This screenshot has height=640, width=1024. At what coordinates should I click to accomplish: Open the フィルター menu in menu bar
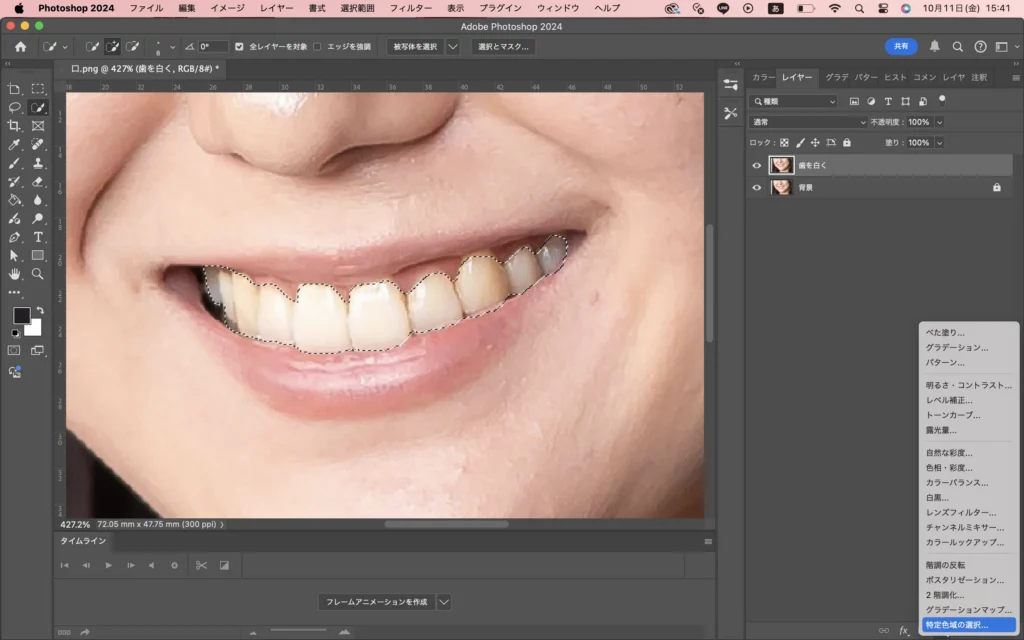coord(410,8)
